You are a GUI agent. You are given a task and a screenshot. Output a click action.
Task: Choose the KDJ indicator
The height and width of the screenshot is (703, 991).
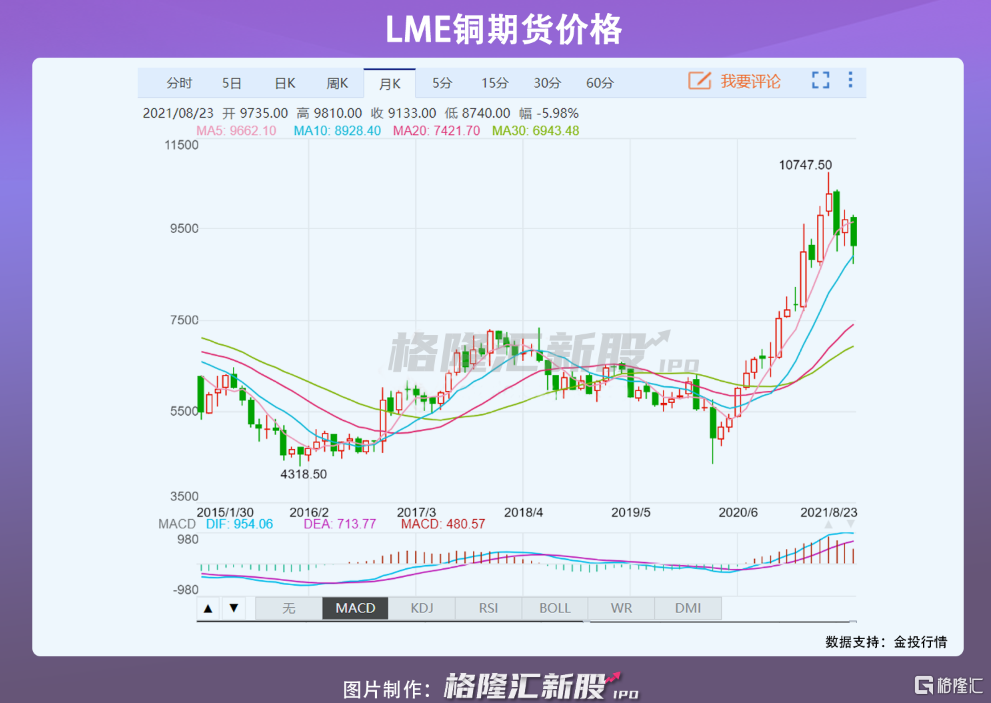(x=421, y=608)
